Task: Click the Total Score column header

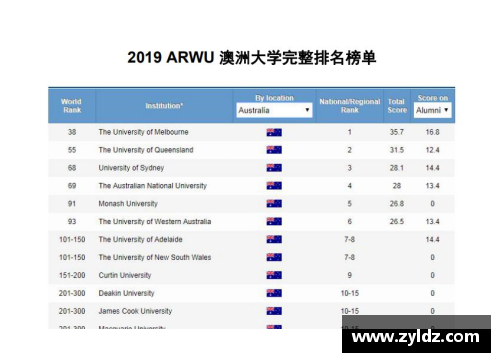Action: coord(397,106)
